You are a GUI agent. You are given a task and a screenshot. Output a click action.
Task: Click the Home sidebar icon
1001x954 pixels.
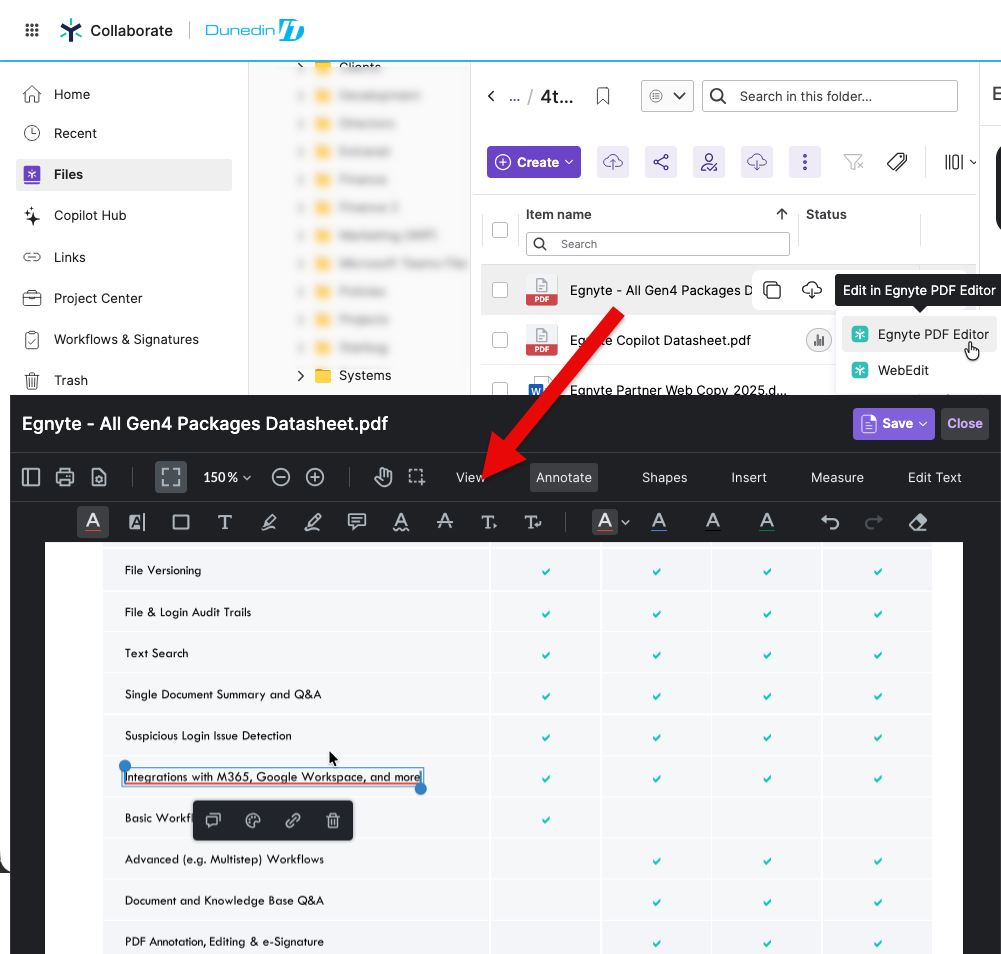pos(32,95)
